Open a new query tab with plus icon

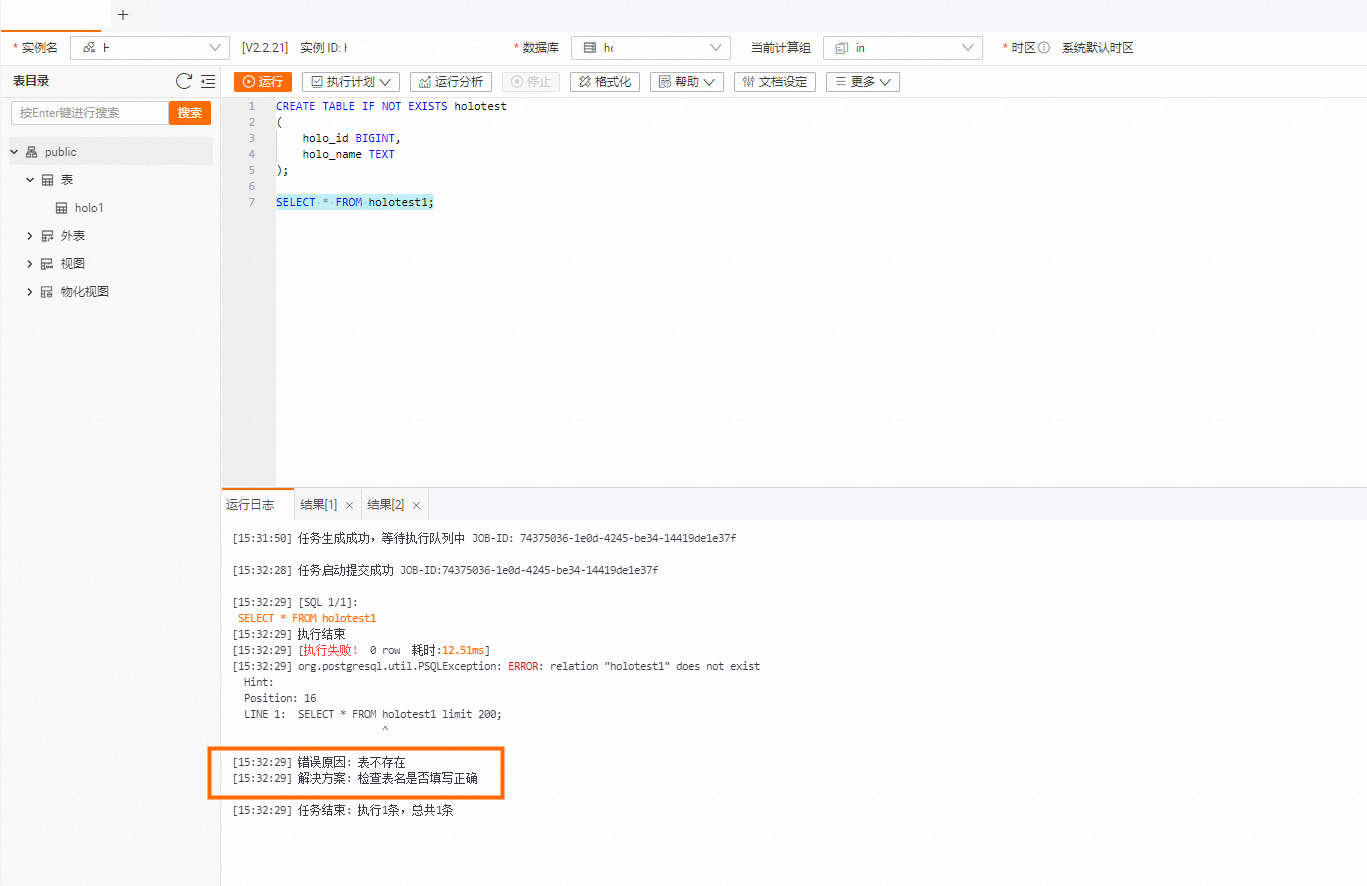[x=123, y=15]
